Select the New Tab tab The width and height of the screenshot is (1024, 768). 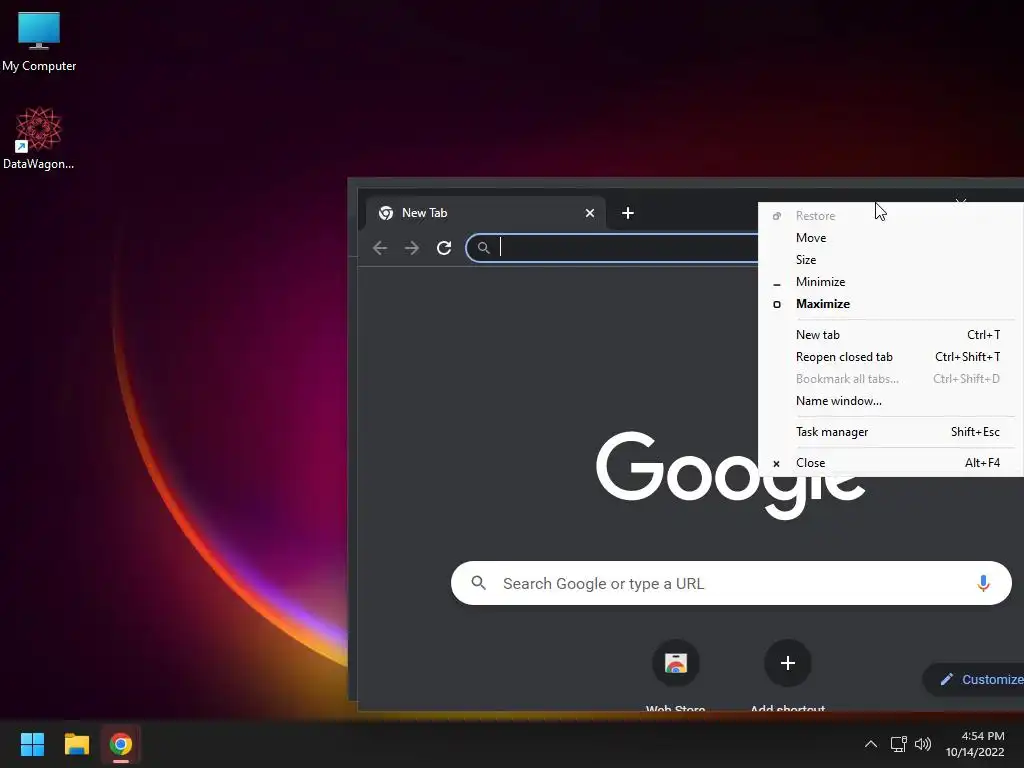[485, 213]
